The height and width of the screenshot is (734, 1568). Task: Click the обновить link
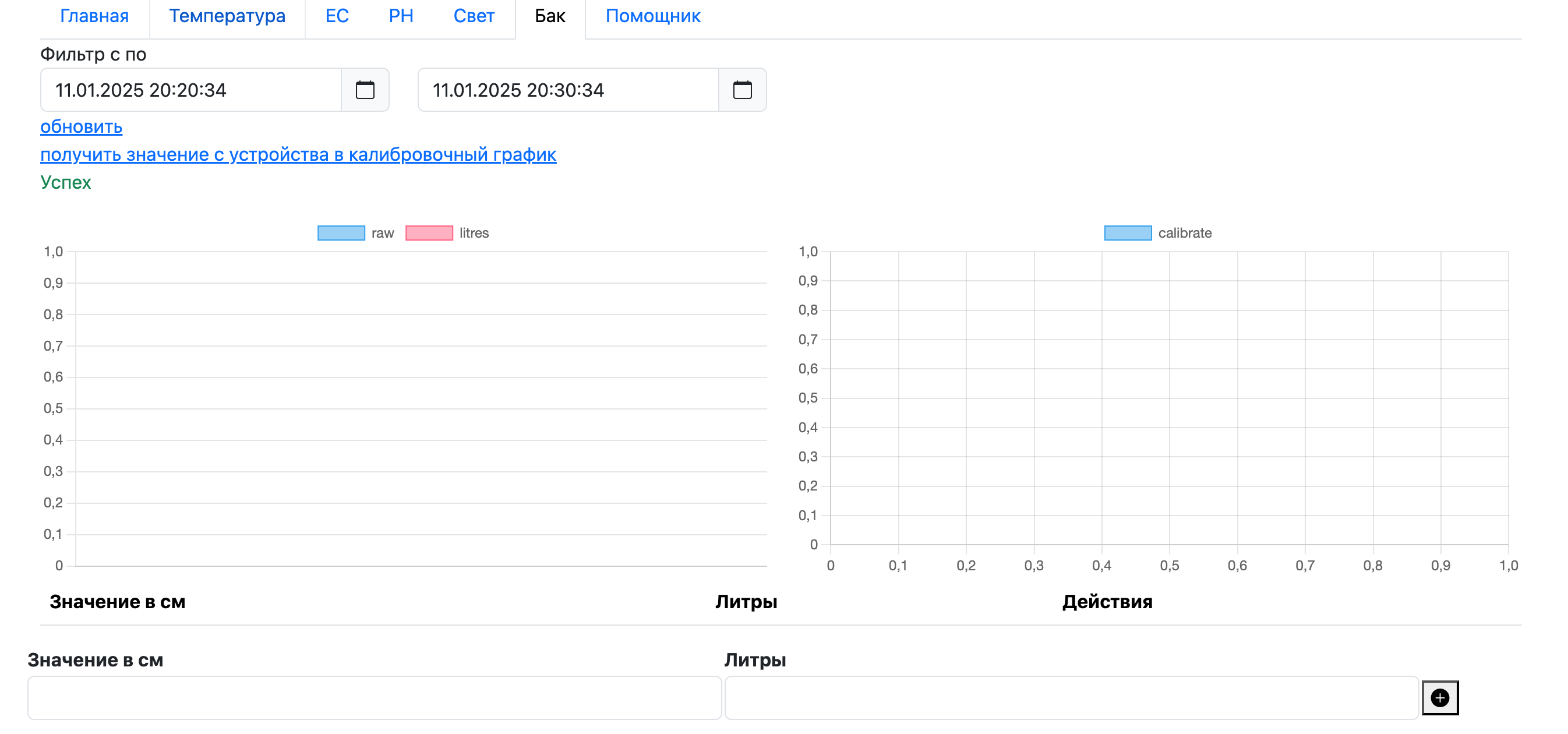click(82, 126)
